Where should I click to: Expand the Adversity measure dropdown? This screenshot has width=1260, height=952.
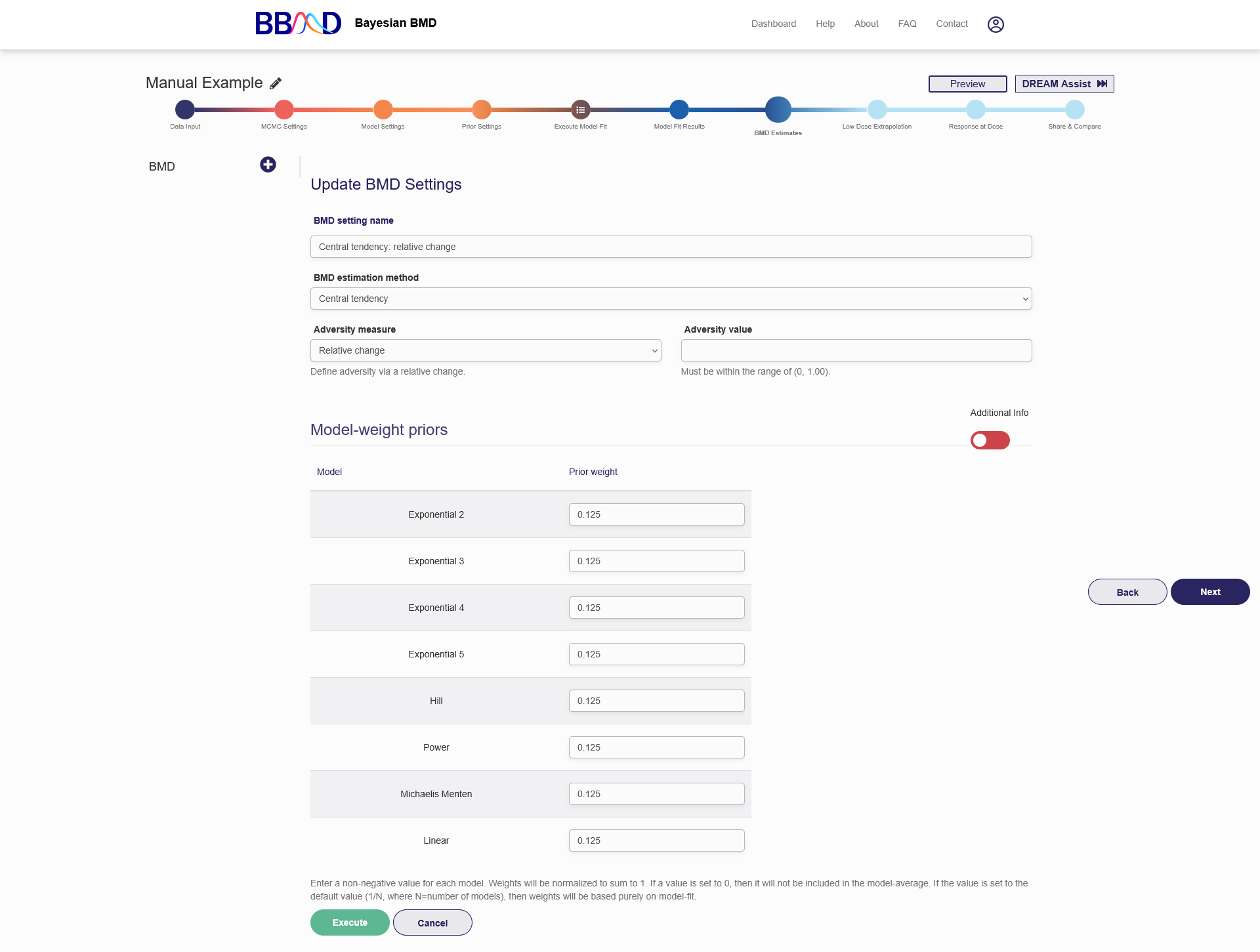pos(486,350)
